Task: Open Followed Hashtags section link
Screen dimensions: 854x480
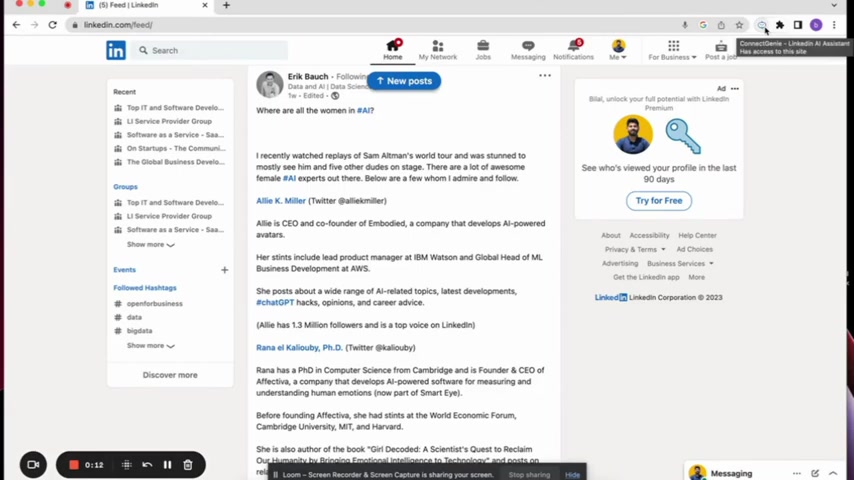Action: click(x=145, y=288)
